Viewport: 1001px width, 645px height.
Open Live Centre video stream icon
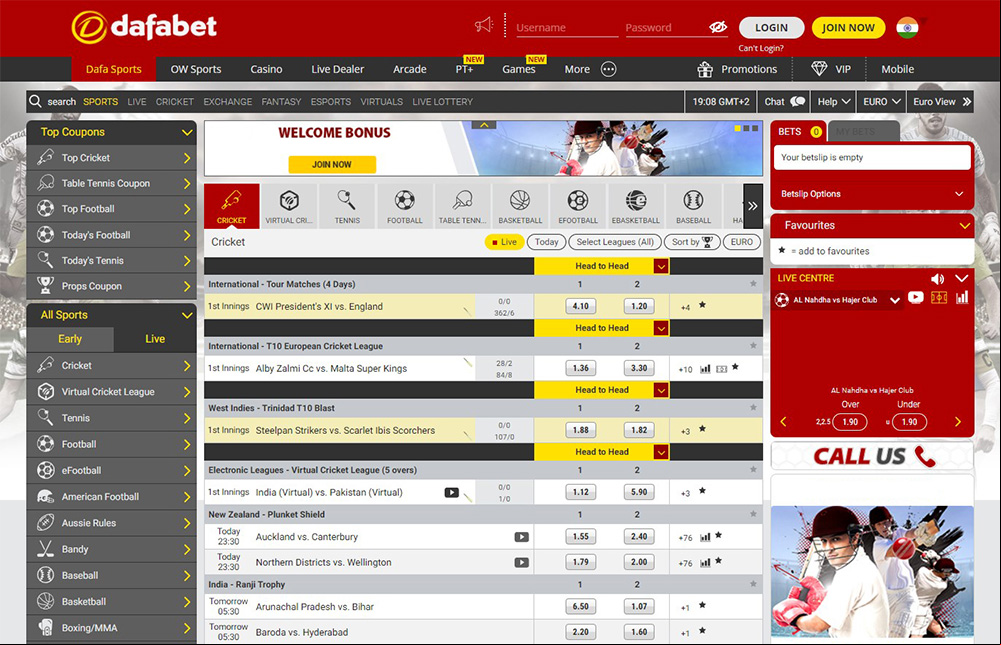(915, 298)
